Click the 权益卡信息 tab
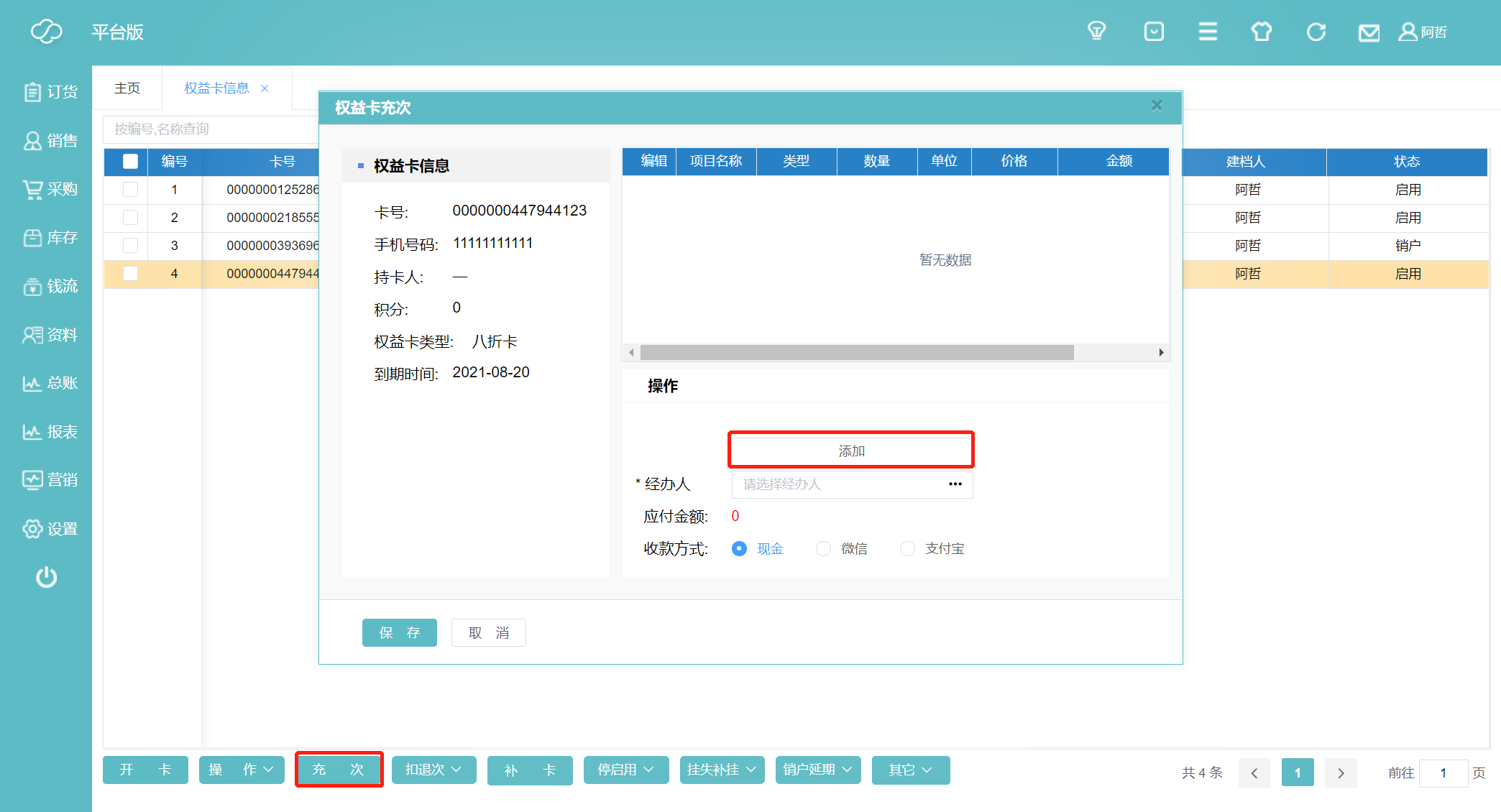This screenshot has height=812, width=1501. [216, 88]
